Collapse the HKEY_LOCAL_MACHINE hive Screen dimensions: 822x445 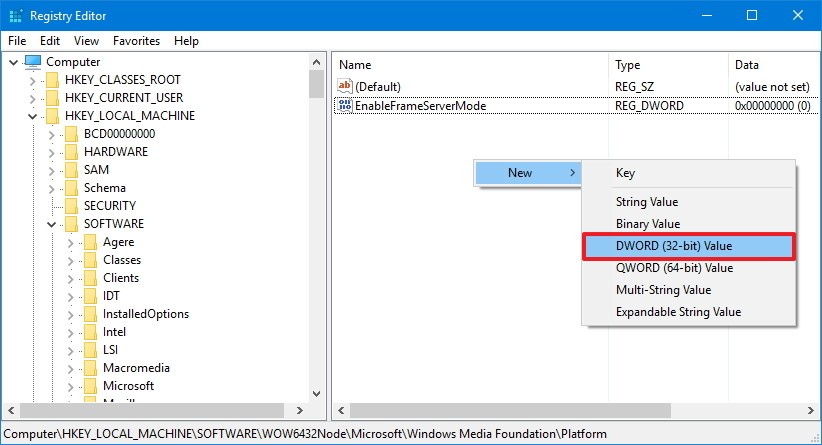[32, 116]
